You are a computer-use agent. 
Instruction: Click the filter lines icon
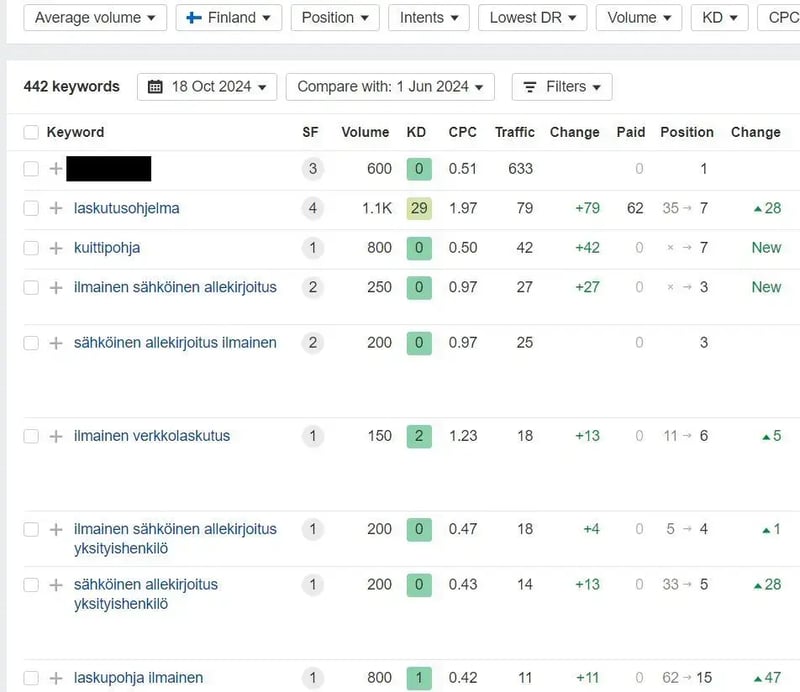(x=530, y=87)
